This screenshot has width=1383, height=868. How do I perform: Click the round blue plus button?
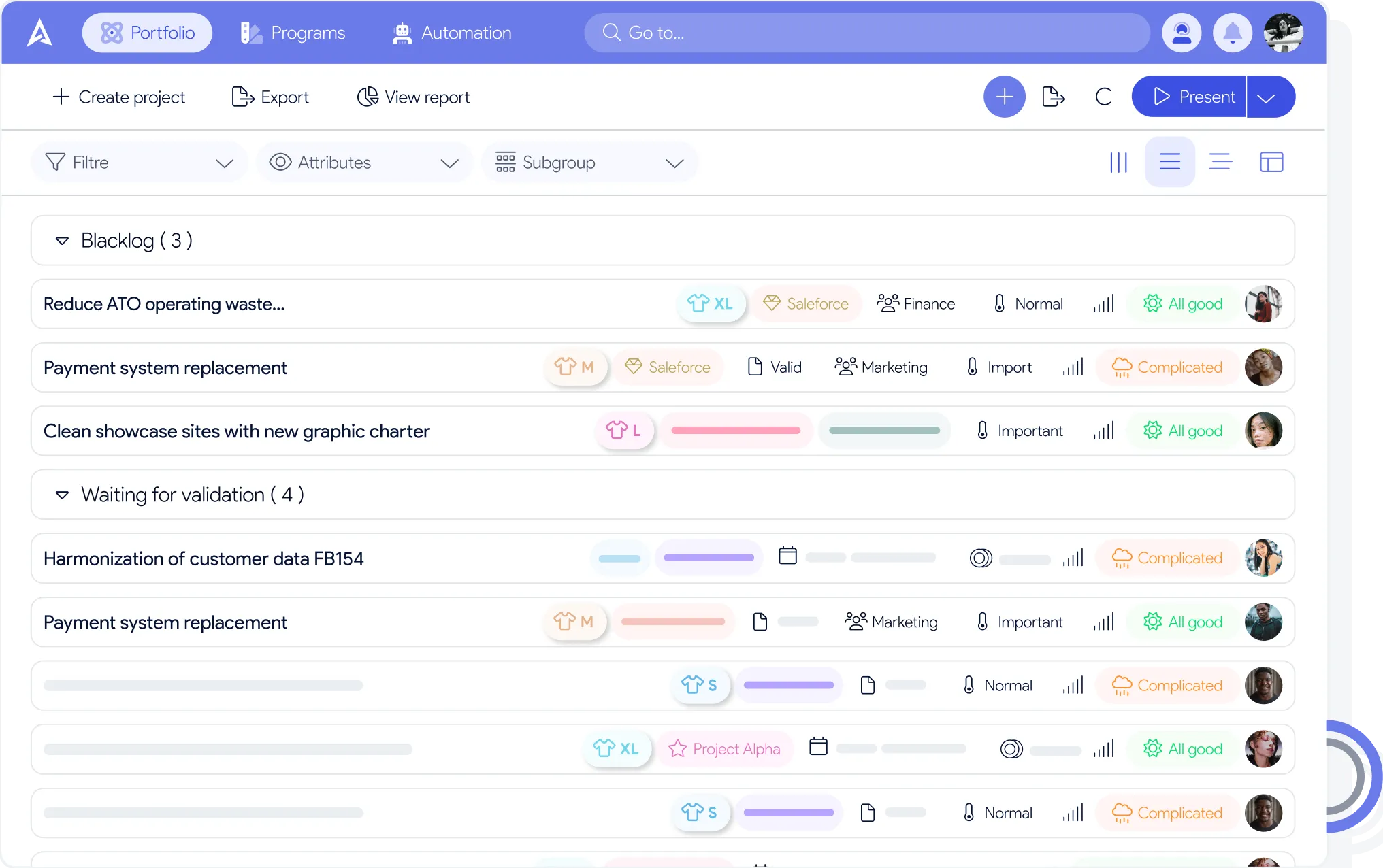pos(1004,97)
